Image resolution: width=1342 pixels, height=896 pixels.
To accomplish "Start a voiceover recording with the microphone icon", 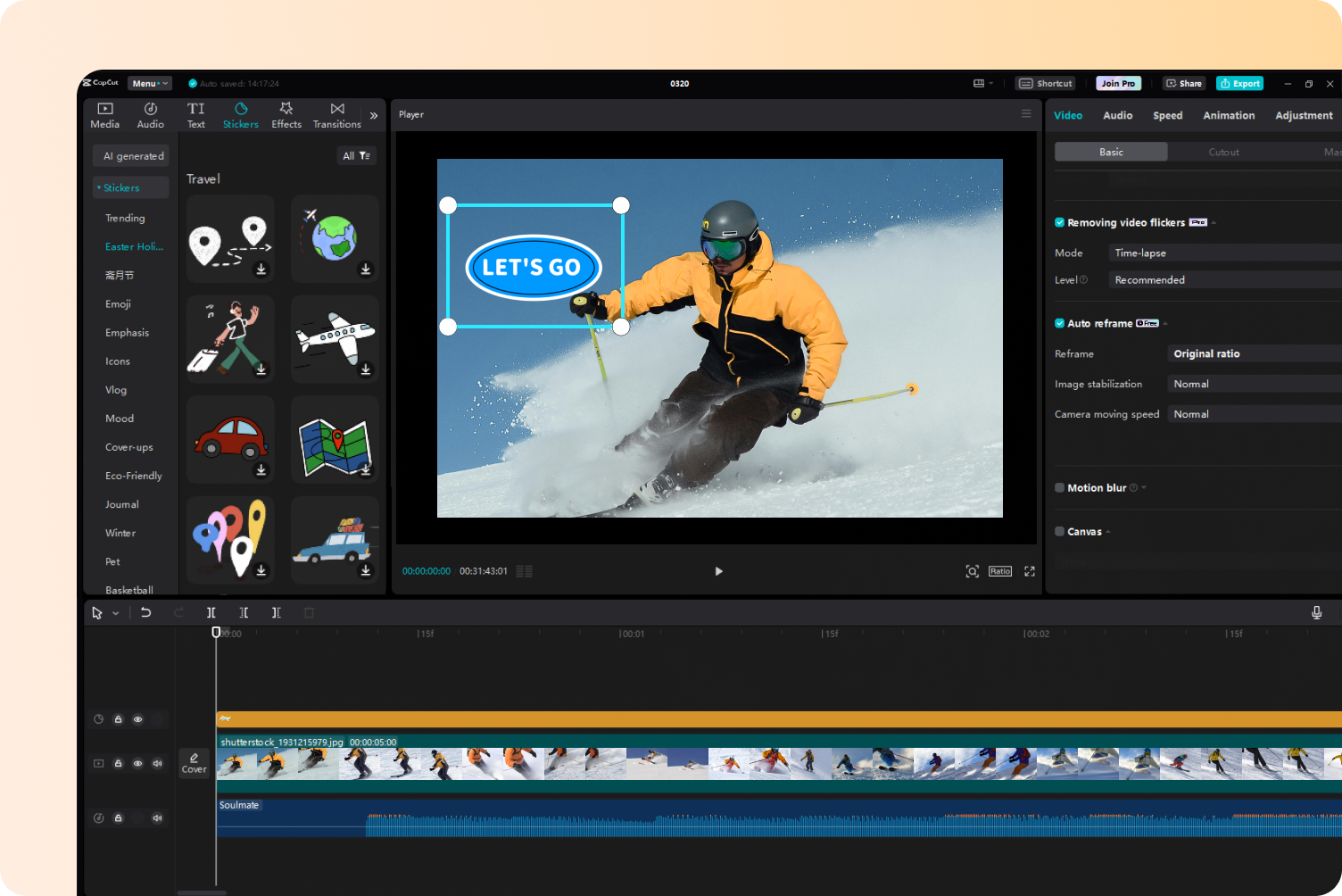I will [x=1316, y=612].
